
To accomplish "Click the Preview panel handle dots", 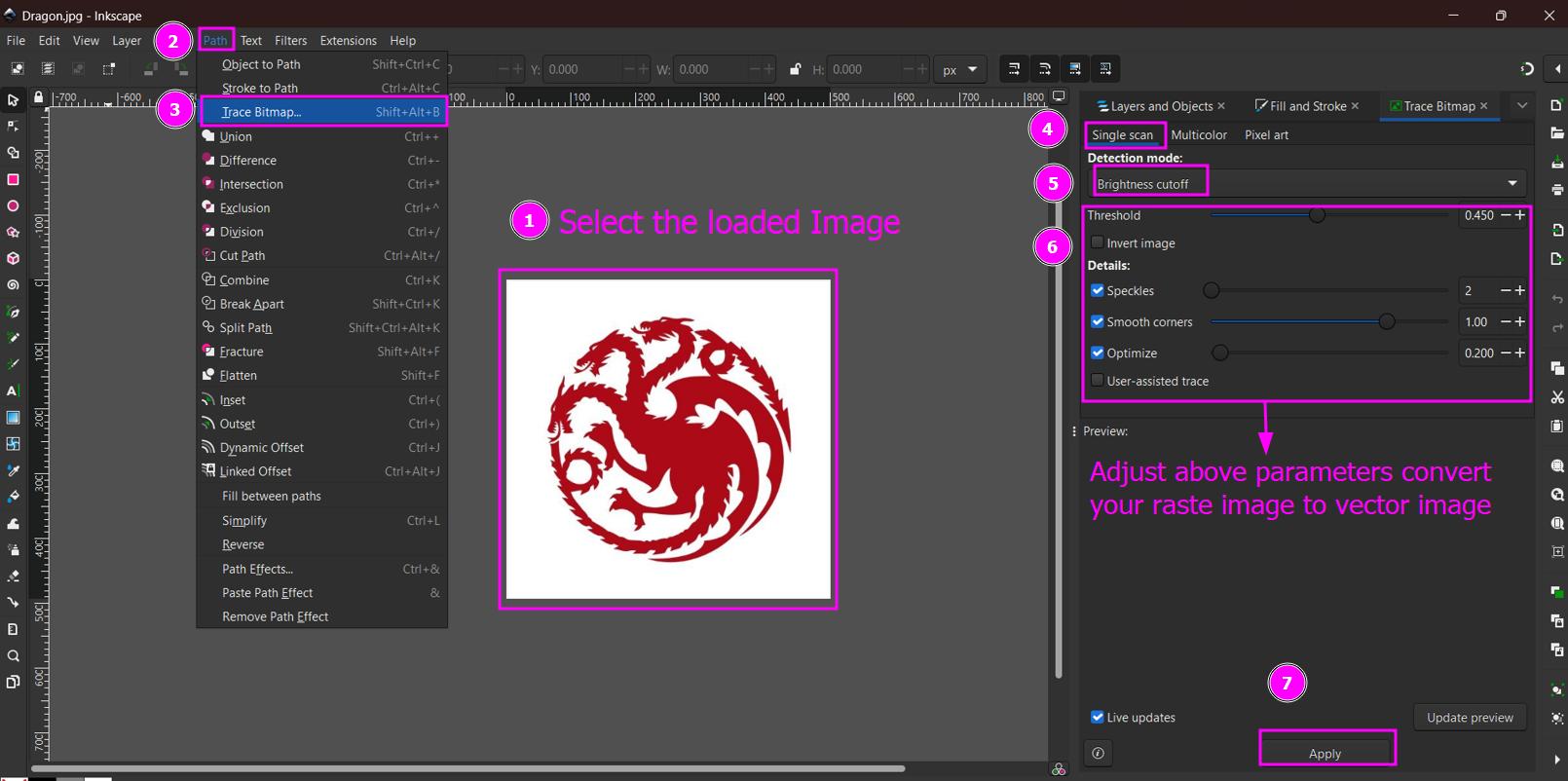I will click(x=1073, y=431).
